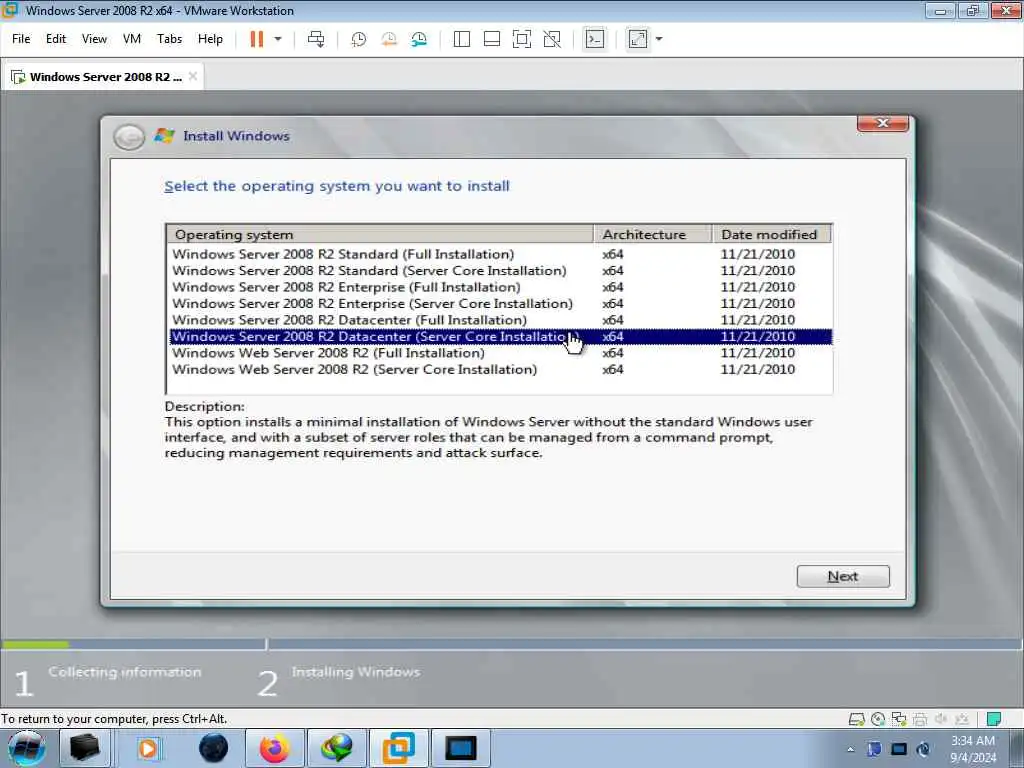This screenshot has width=1024, height=768.
Task: Go back in the Install Windows wizard
Action: 129,137
